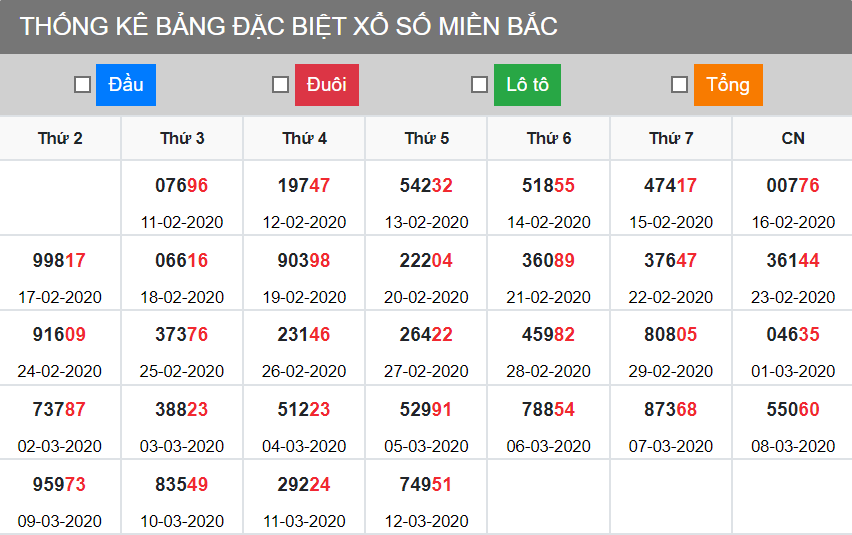Click result 07696 dated 11-02-2020
852x535 pixels.
(182, 186)
